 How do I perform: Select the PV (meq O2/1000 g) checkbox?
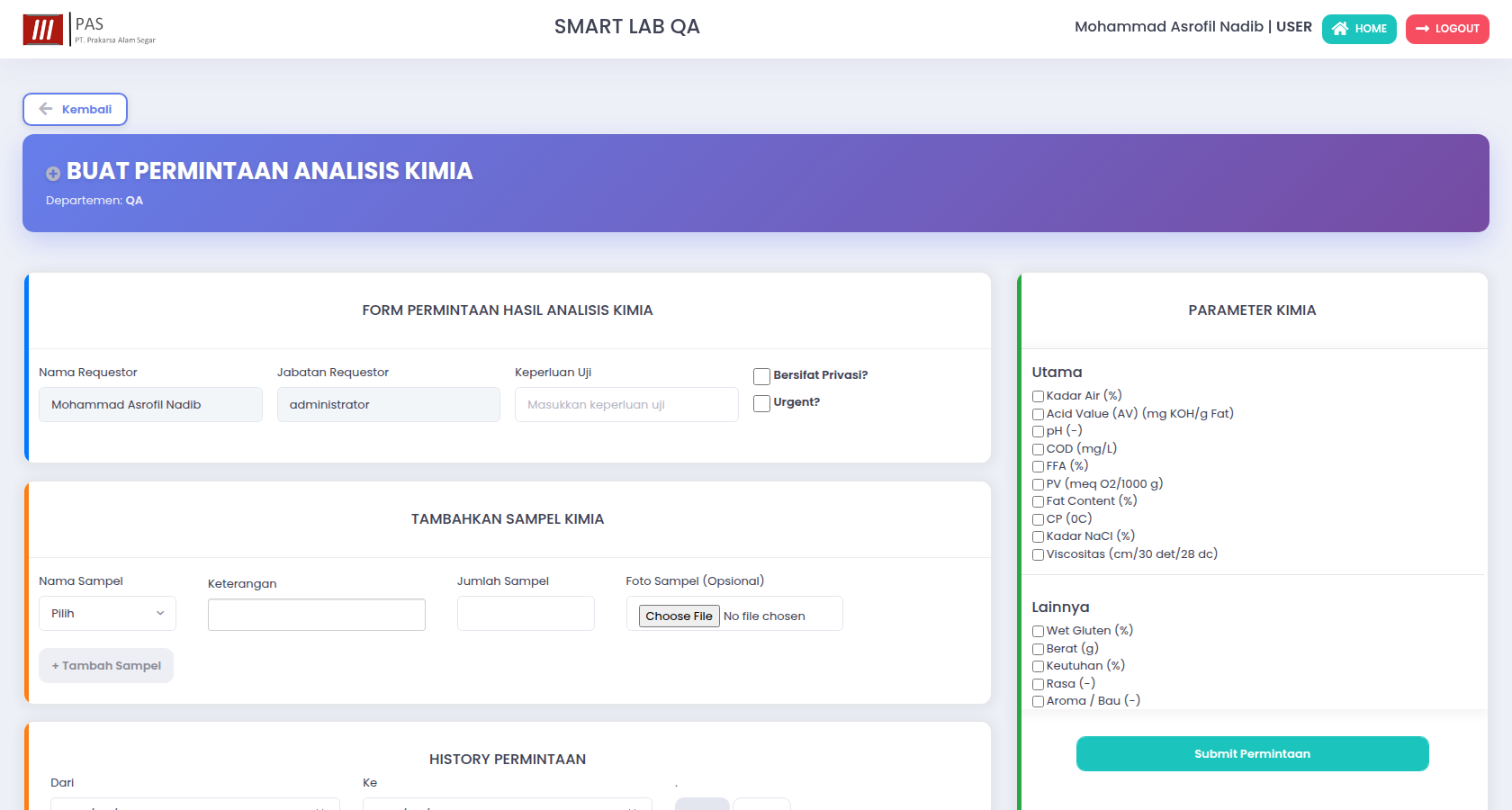coord(1038,484)
